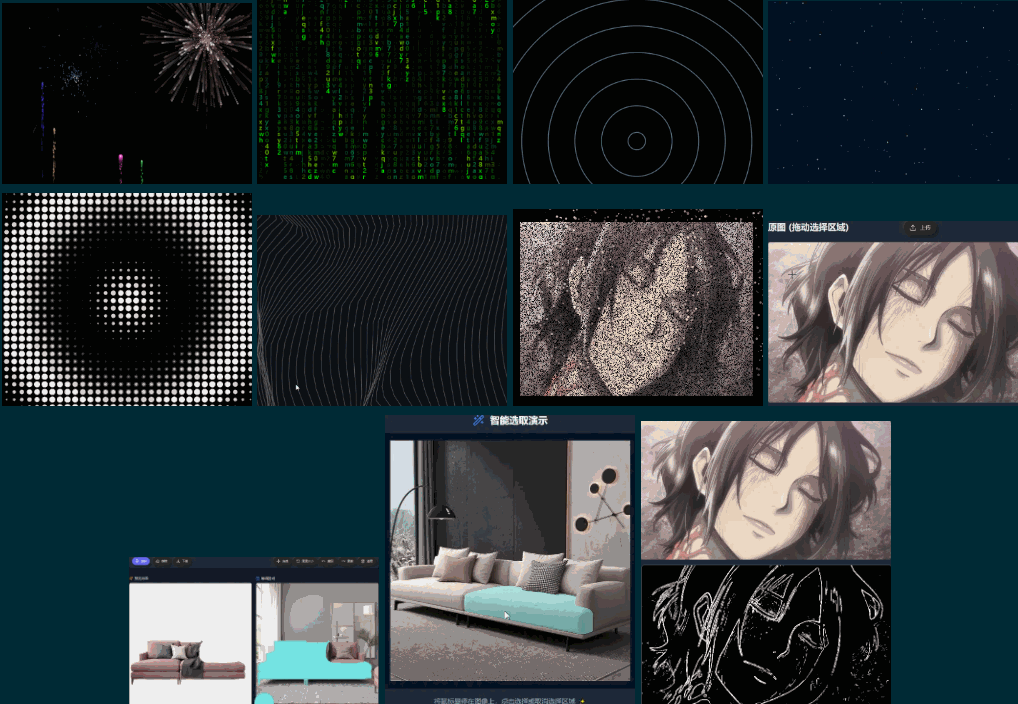Screen dimensions: 1018x704
Task: Click the magic wand icon beside 智能选取演示
Action: click(478, 420)
